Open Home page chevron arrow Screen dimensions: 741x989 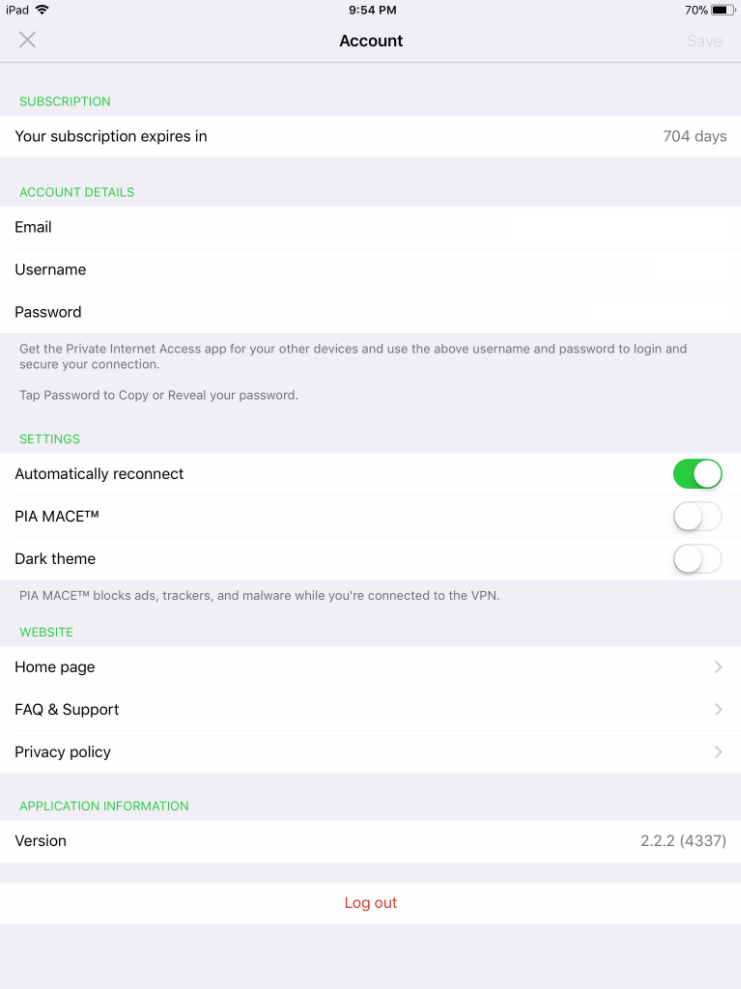718,667
